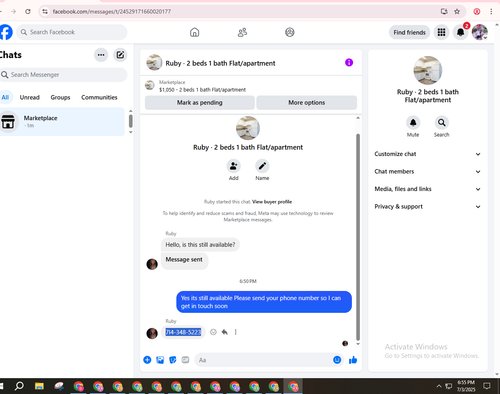Open the Friends icon in top navigation
500x394 pixels.
(x=242, y=32)
